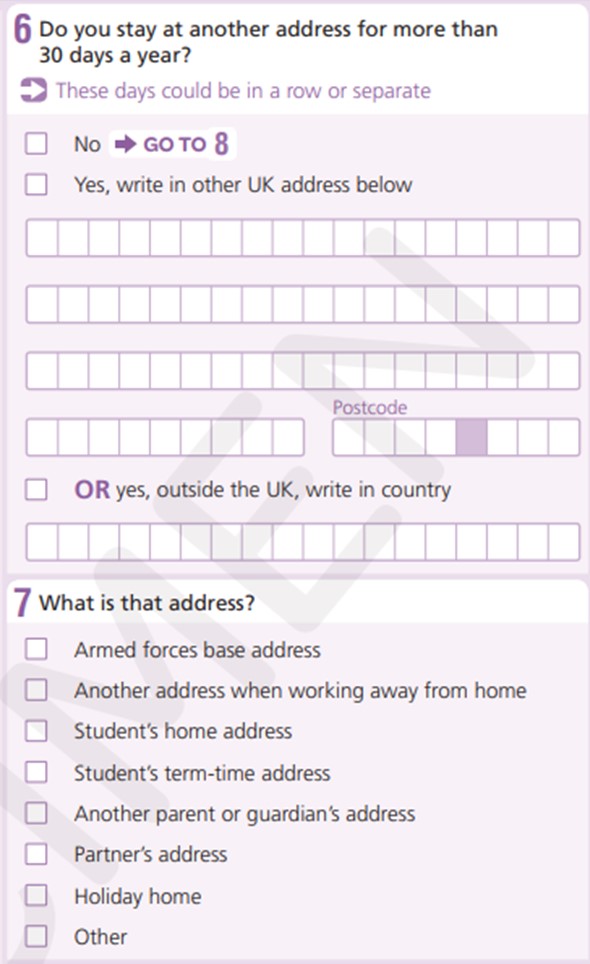The width and height of the screenshot is (590, 964).
Task: Click the question 6 number marker
Action: 23,29
